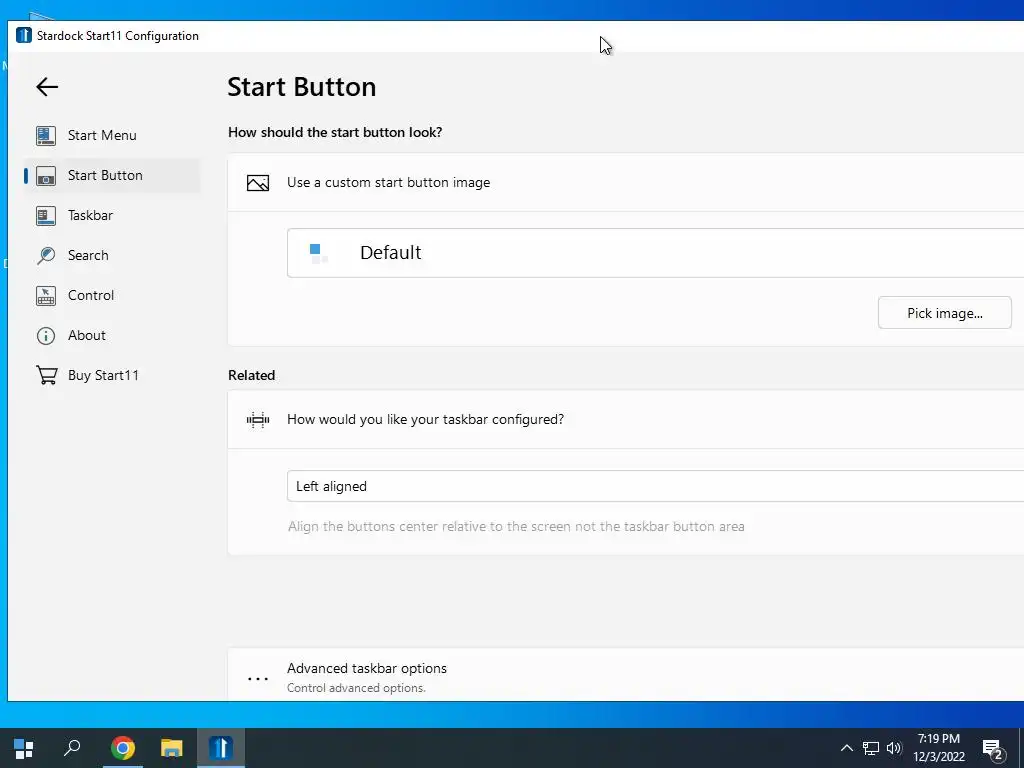Image resolution: width=1024 pixels, height=768 pixels.
Task: Go back using the left arrow
Action: [47, 87]
